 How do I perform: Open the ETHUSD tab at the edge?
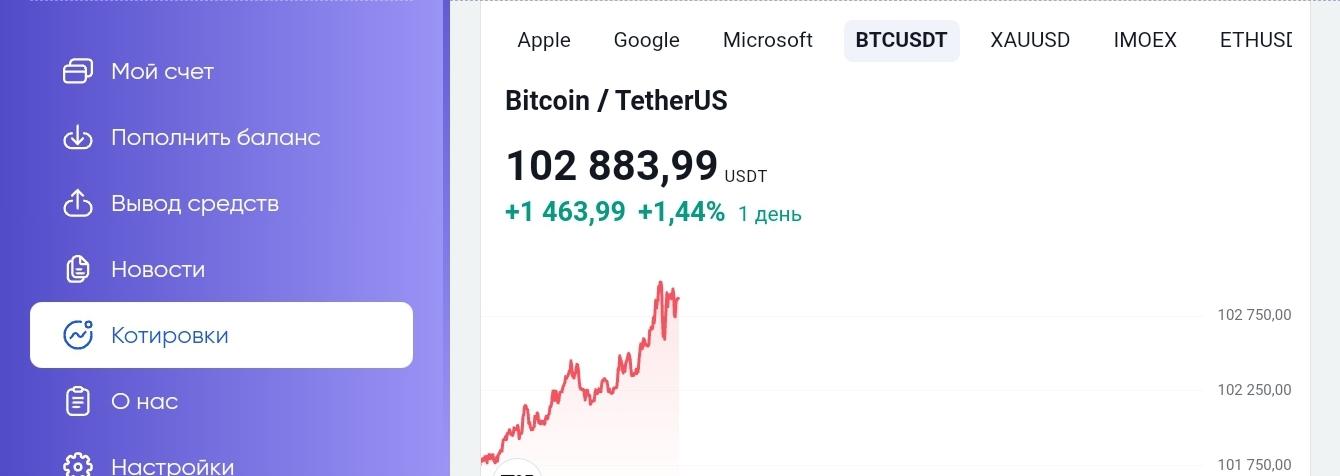[x=1256, y=41]
